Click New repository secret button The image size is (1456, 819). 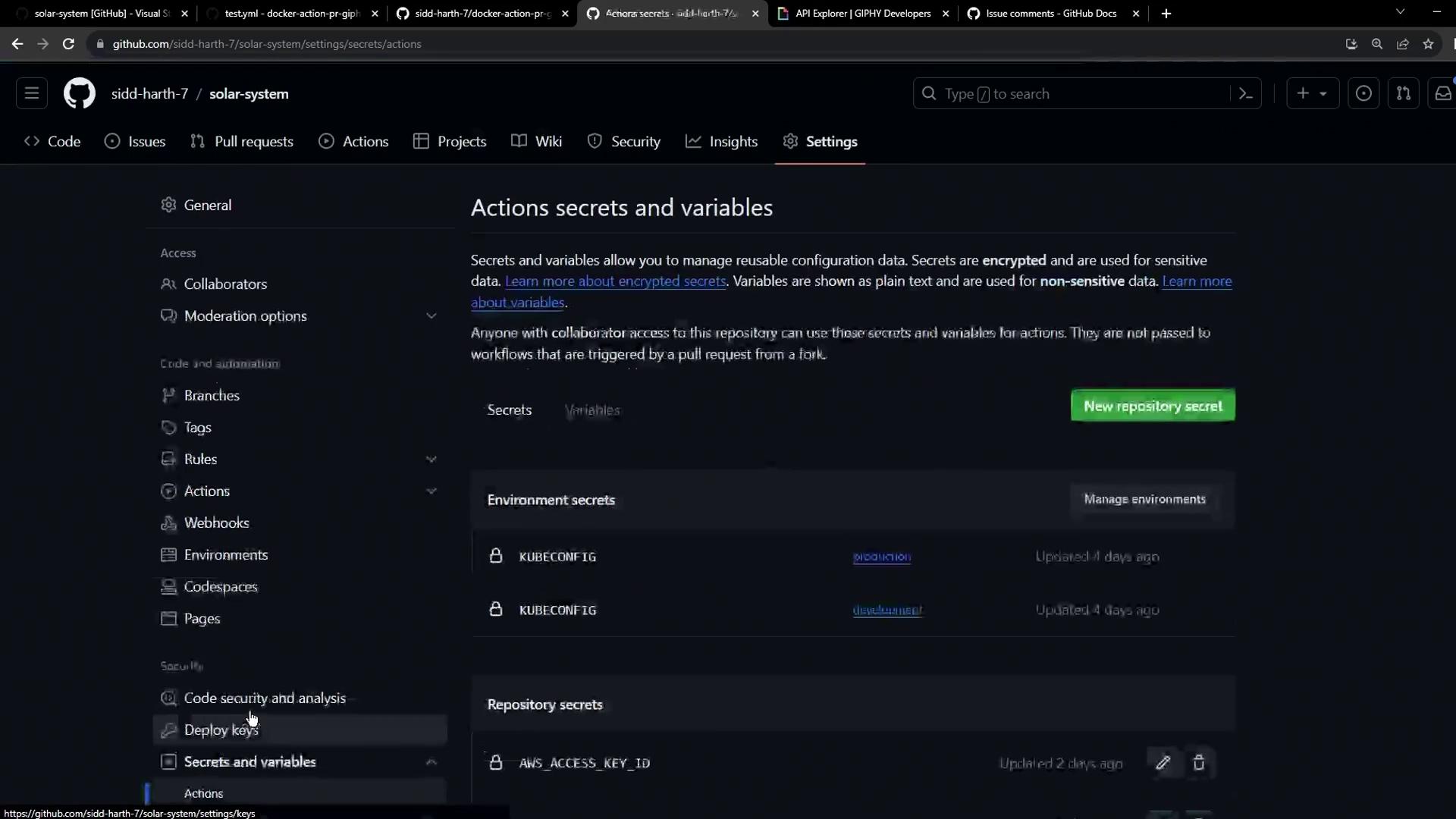[1152, 406]
